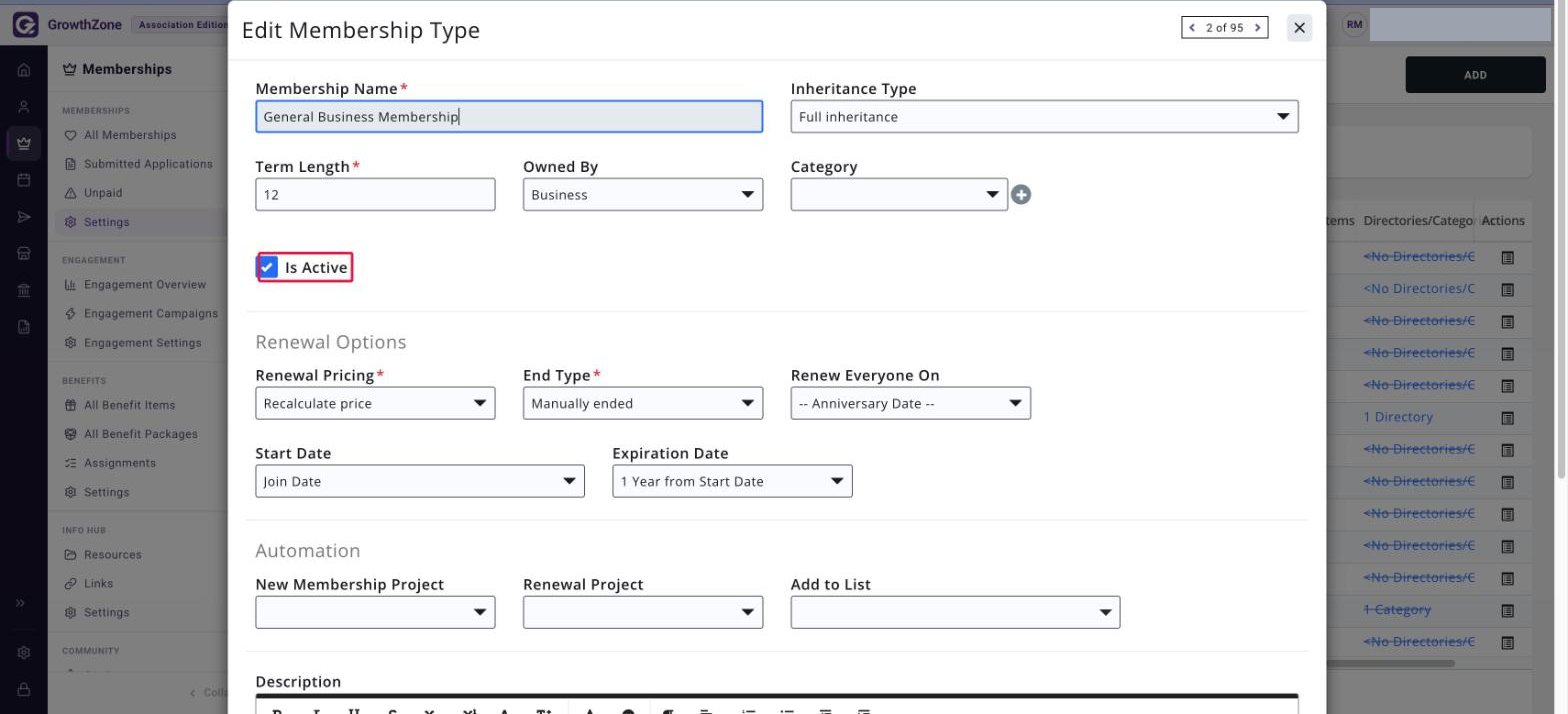Click the black ADD button
The image size is (1568, 714).
tap(1475, 75)
